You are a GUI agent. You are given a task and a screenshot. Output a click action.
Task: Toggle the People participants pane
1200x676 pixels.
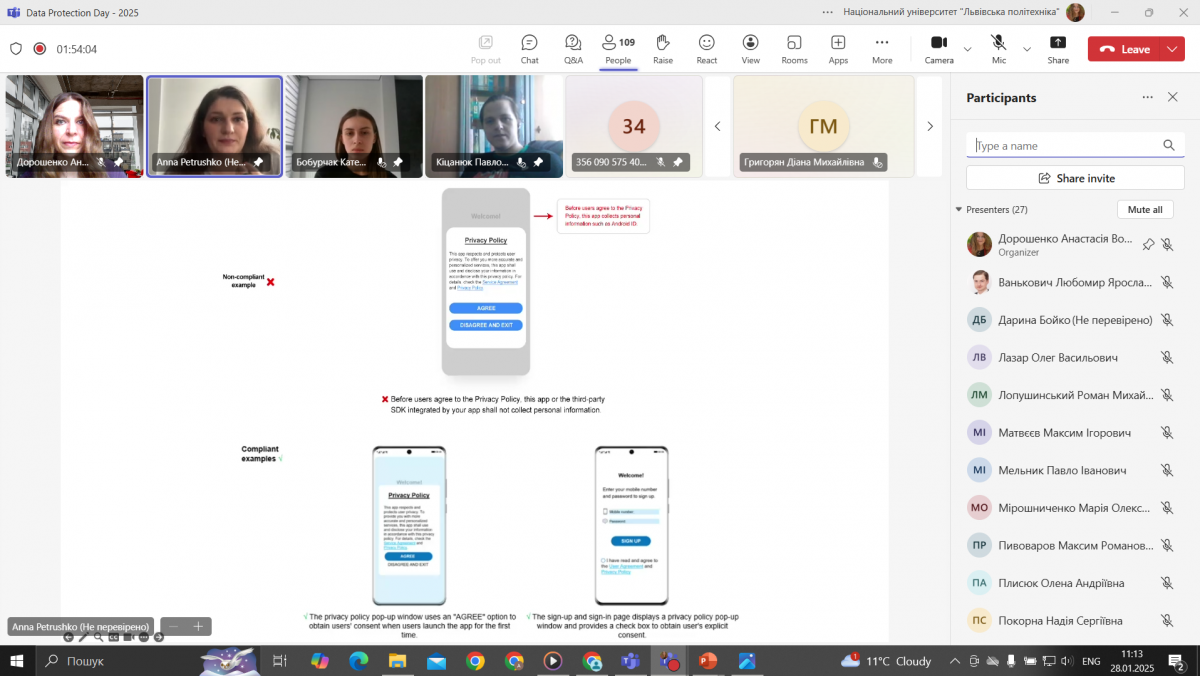pos(618,48)
